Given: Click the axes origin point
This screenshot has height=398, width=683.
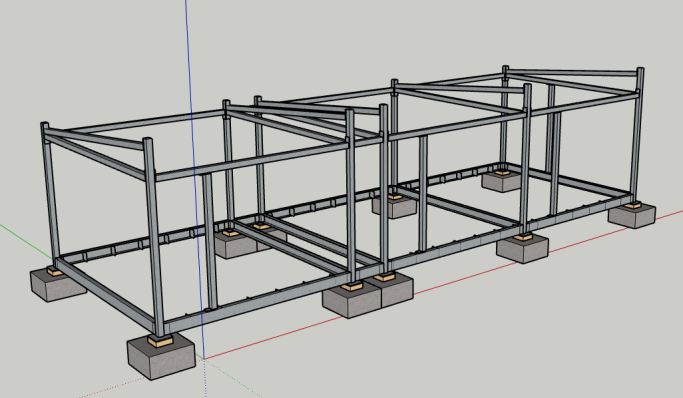Looking at the screenshot, I should click(x=204, y=359).
